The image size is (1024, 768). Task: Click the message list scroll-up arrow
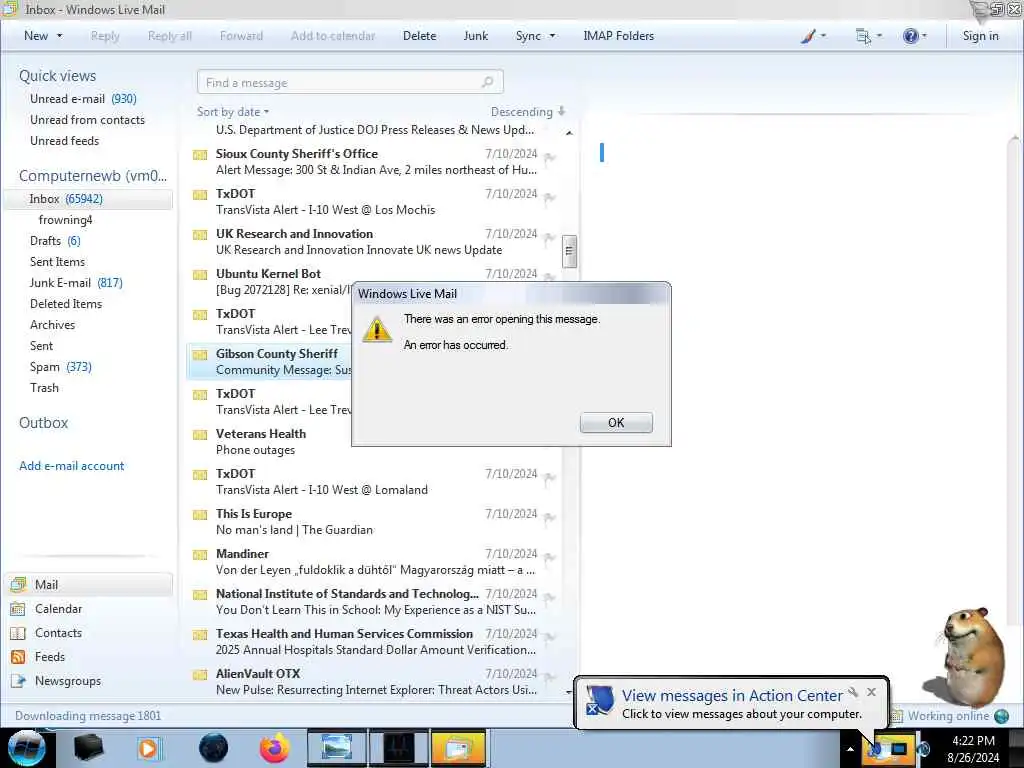pos(569,133)
